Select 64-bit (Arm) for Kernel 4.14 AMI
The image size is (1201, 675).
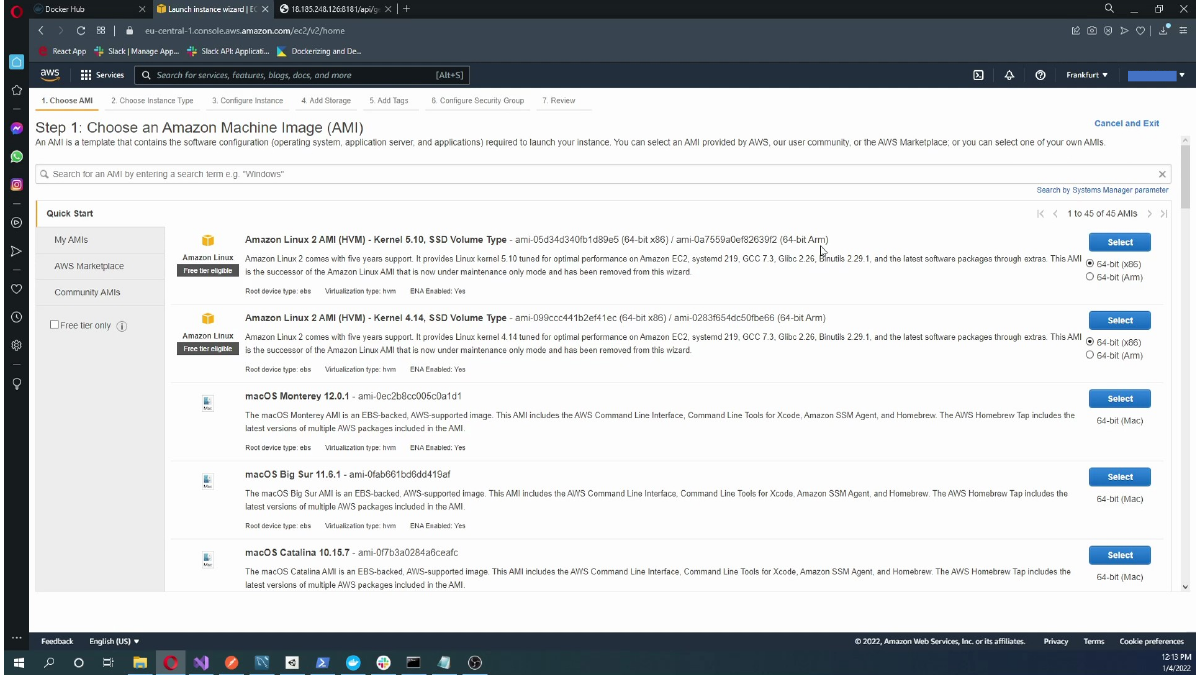point(1090,355)
